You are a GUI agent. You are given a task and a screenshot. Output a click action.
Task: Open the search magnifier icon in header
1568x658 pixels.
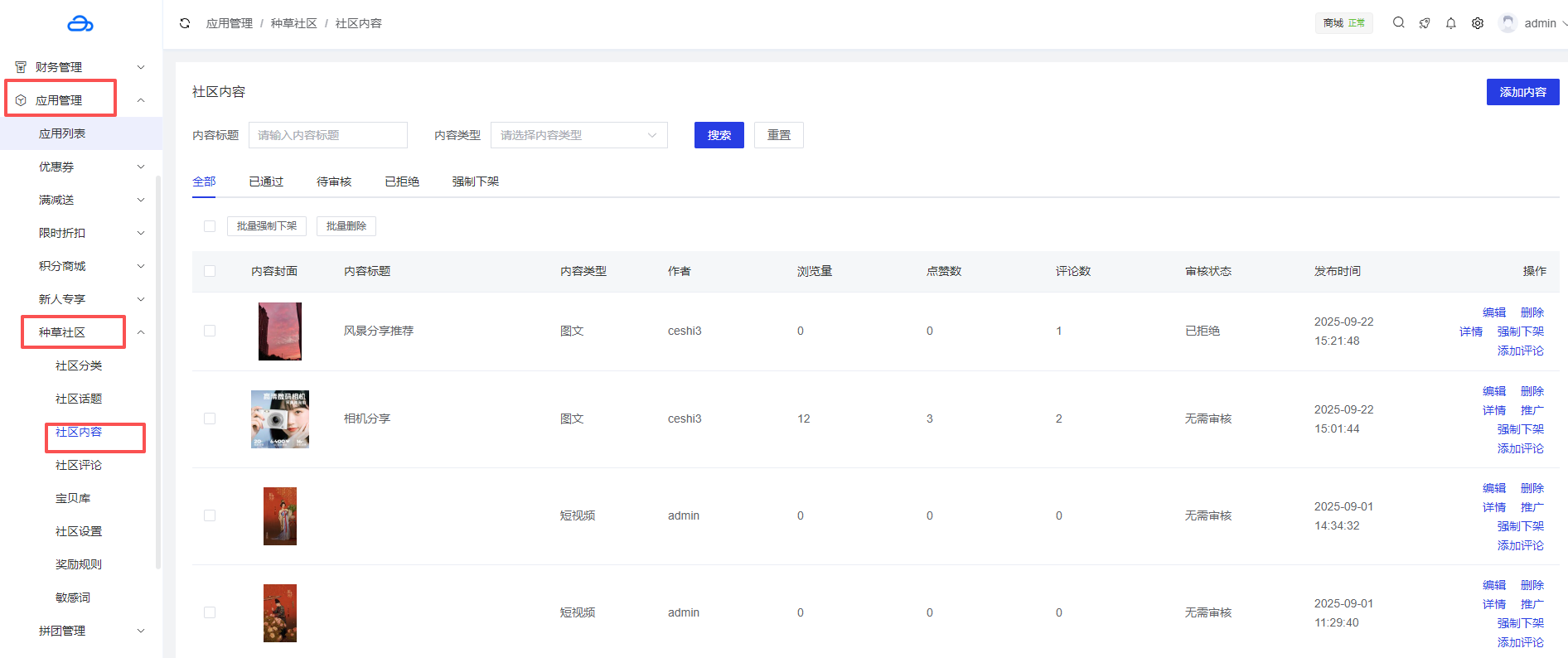pos(1398,23)
